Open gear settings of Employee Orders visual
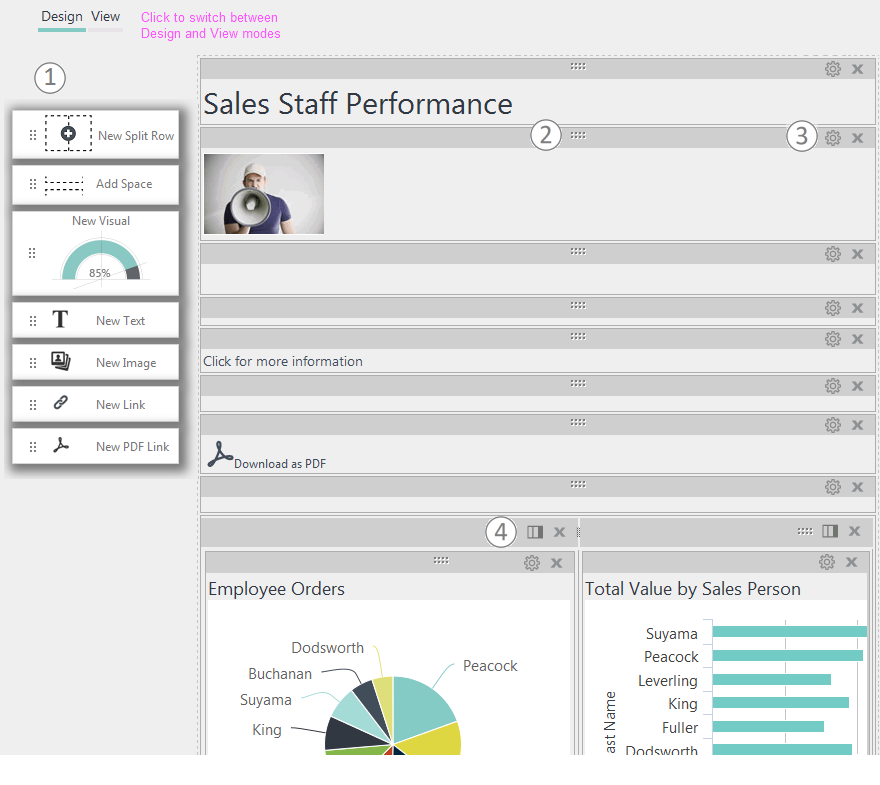 531,563
